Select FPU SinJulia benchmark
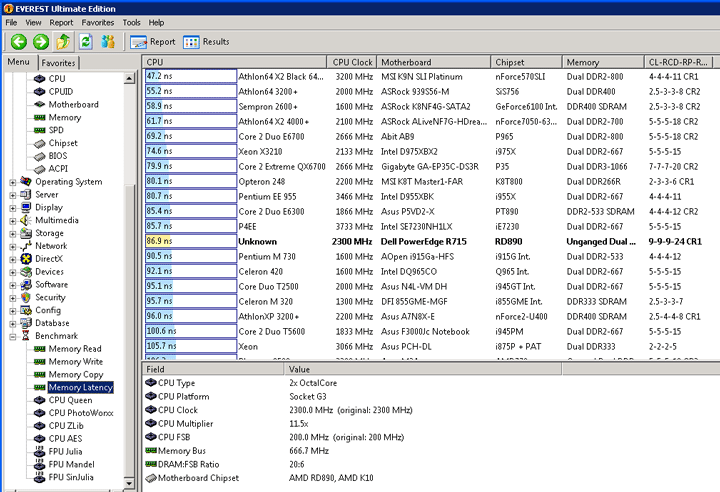This screenshot has width=720, height=492. pyautogui.click(x=71, y=477)
